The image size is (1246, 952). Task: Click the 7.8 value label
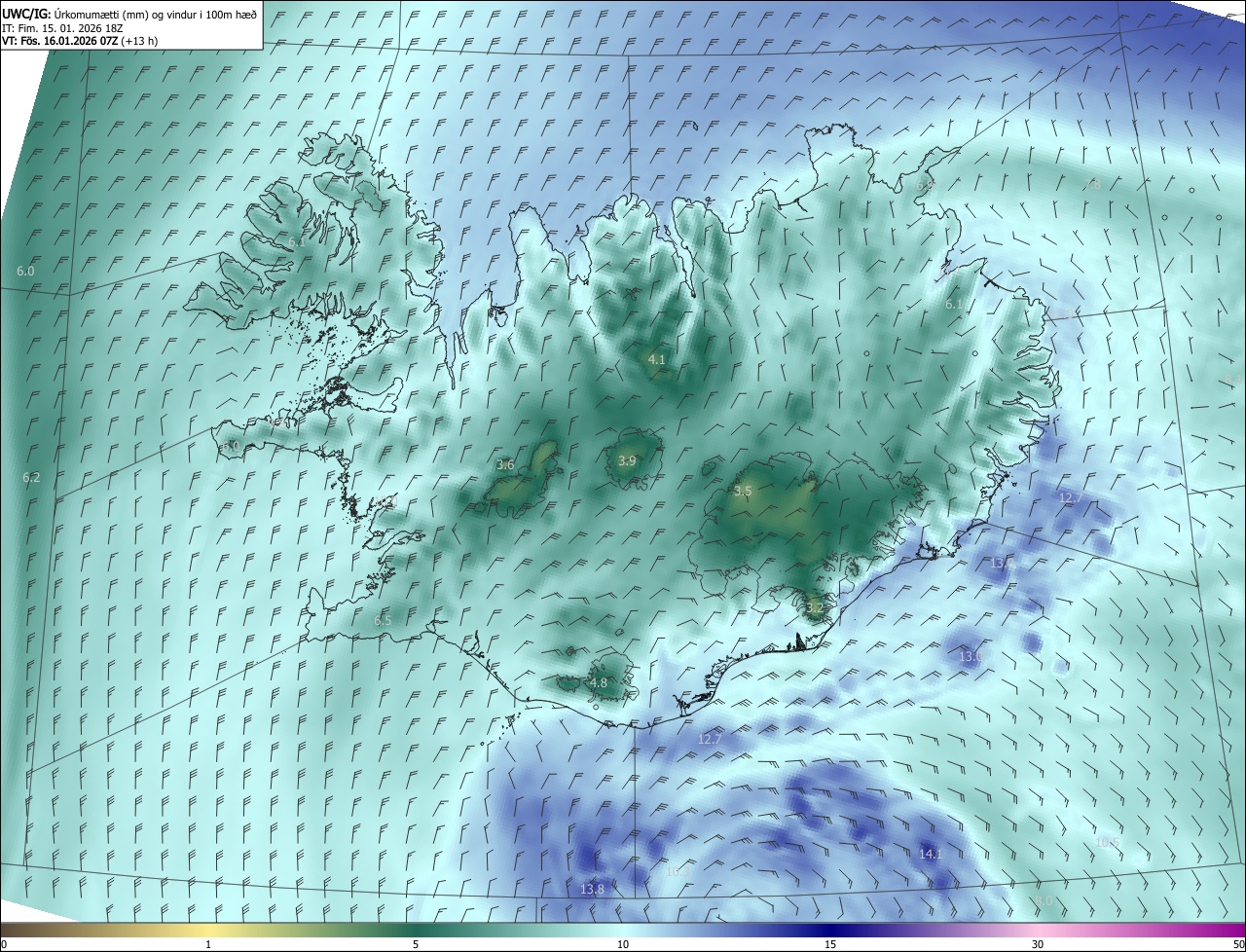[x=1093, y=184]
